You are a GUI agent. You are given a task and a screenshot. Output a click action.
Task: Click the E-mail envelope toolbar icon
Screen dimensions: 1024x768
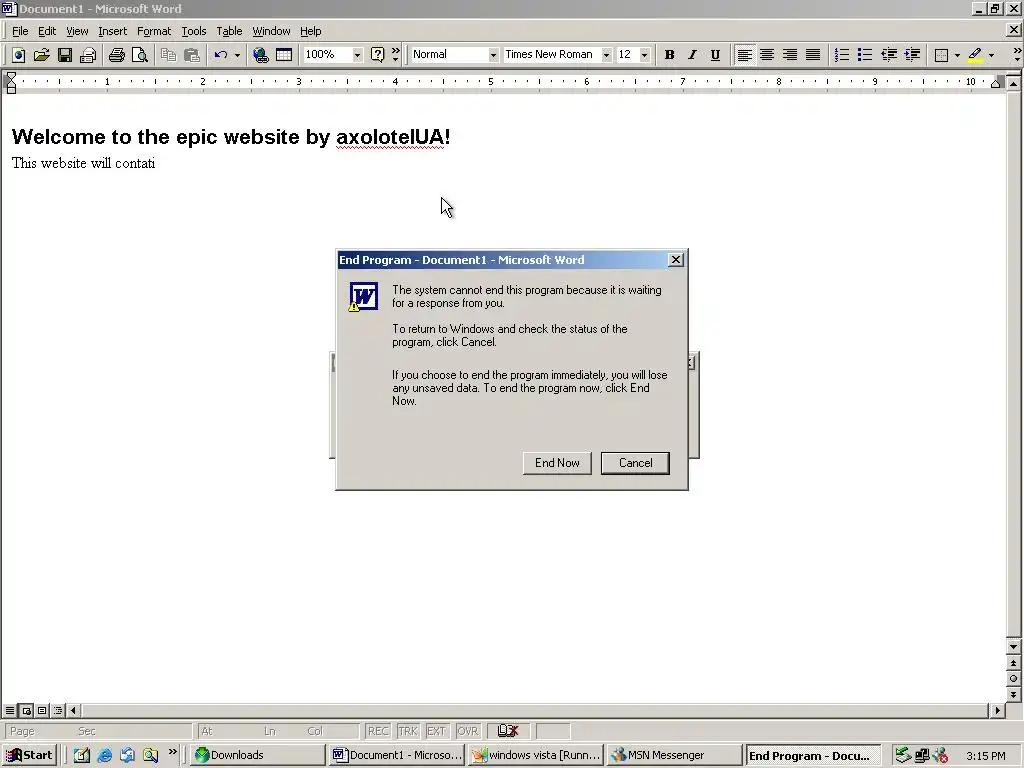(x=88, y=55)
